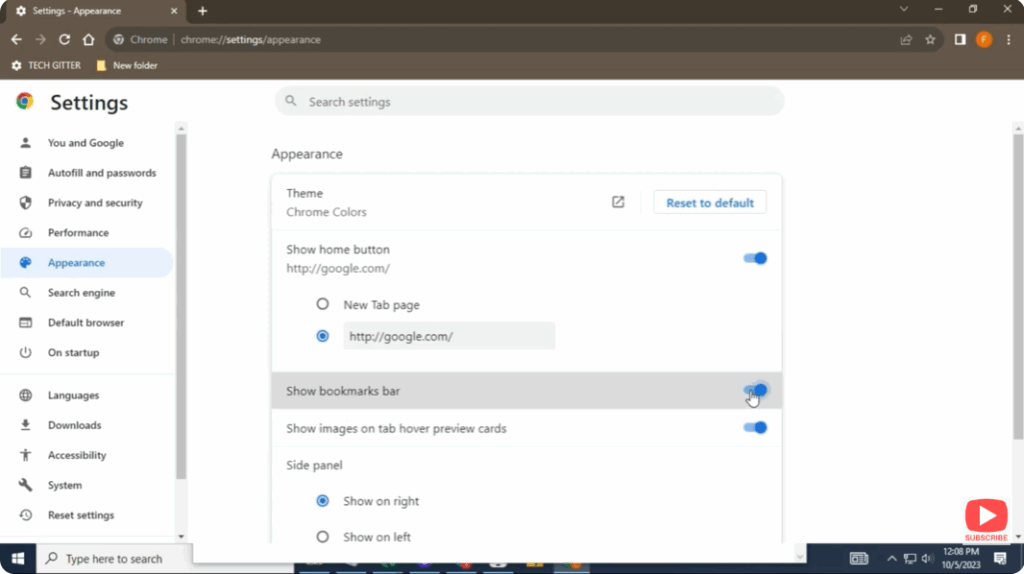
Task: Click sidebar scroll down arrow
Action: pyautogui.click(x=181, y=536)
